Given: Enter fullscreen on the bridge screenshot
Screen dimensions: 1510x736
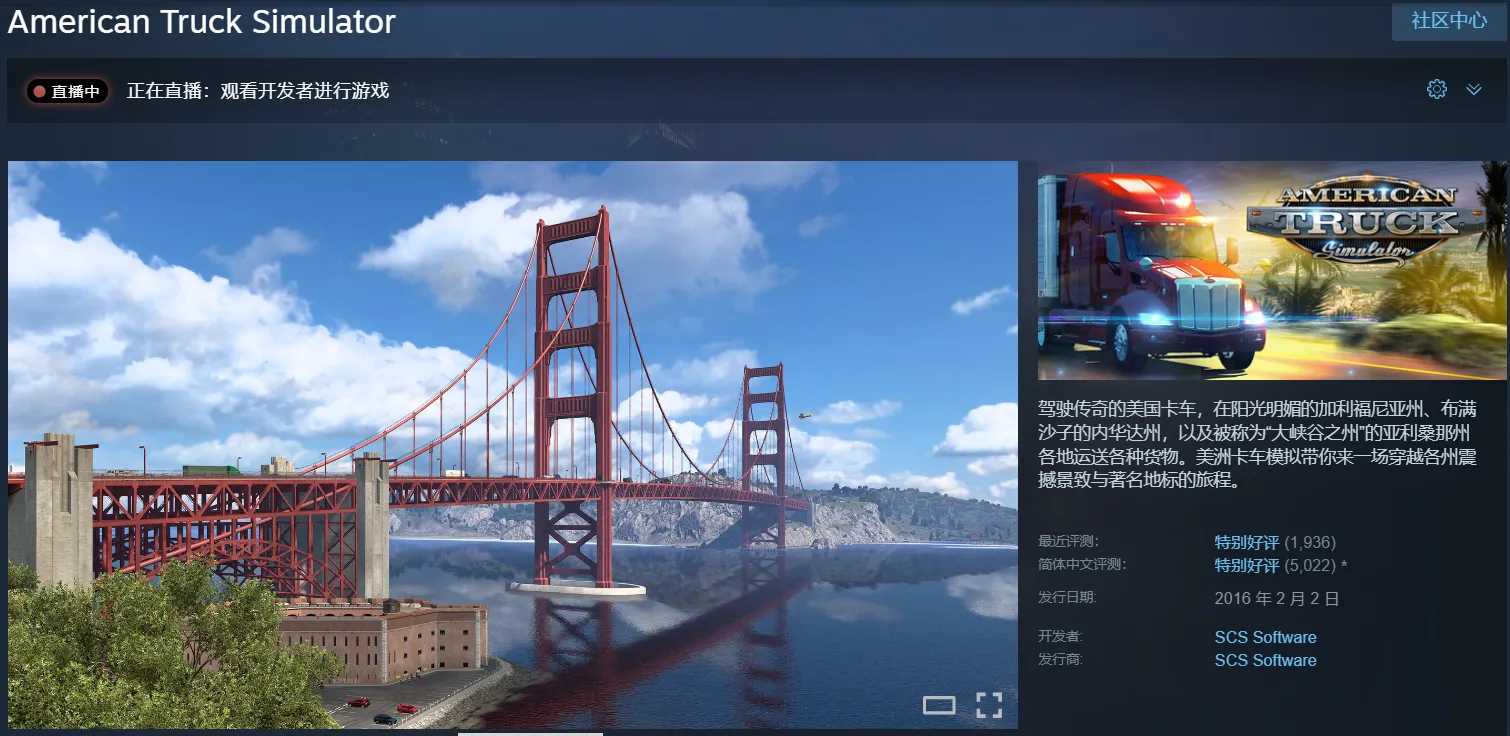Looking at the screenshot, I should click(x=988, y=705).
